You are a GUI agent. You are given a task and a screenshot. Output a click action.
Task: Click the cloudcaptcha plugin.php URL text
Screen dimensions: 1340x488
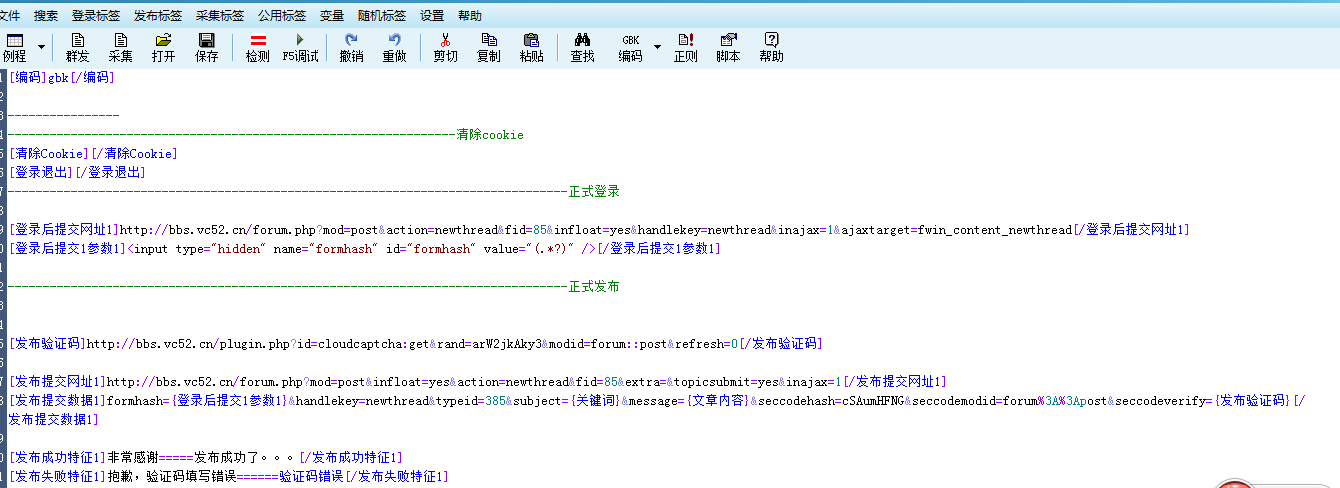pos(413,344)
